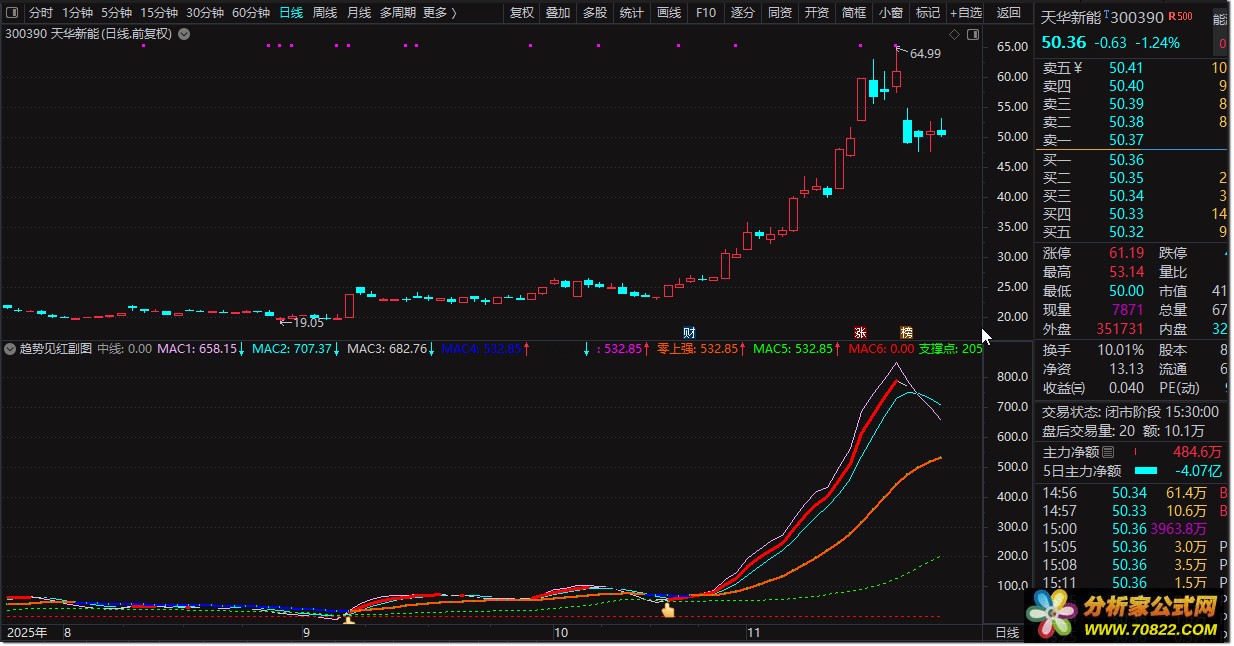Click the 逐分 toolbar button
This screenshot has height=646, width=1234.
point(743,13)
